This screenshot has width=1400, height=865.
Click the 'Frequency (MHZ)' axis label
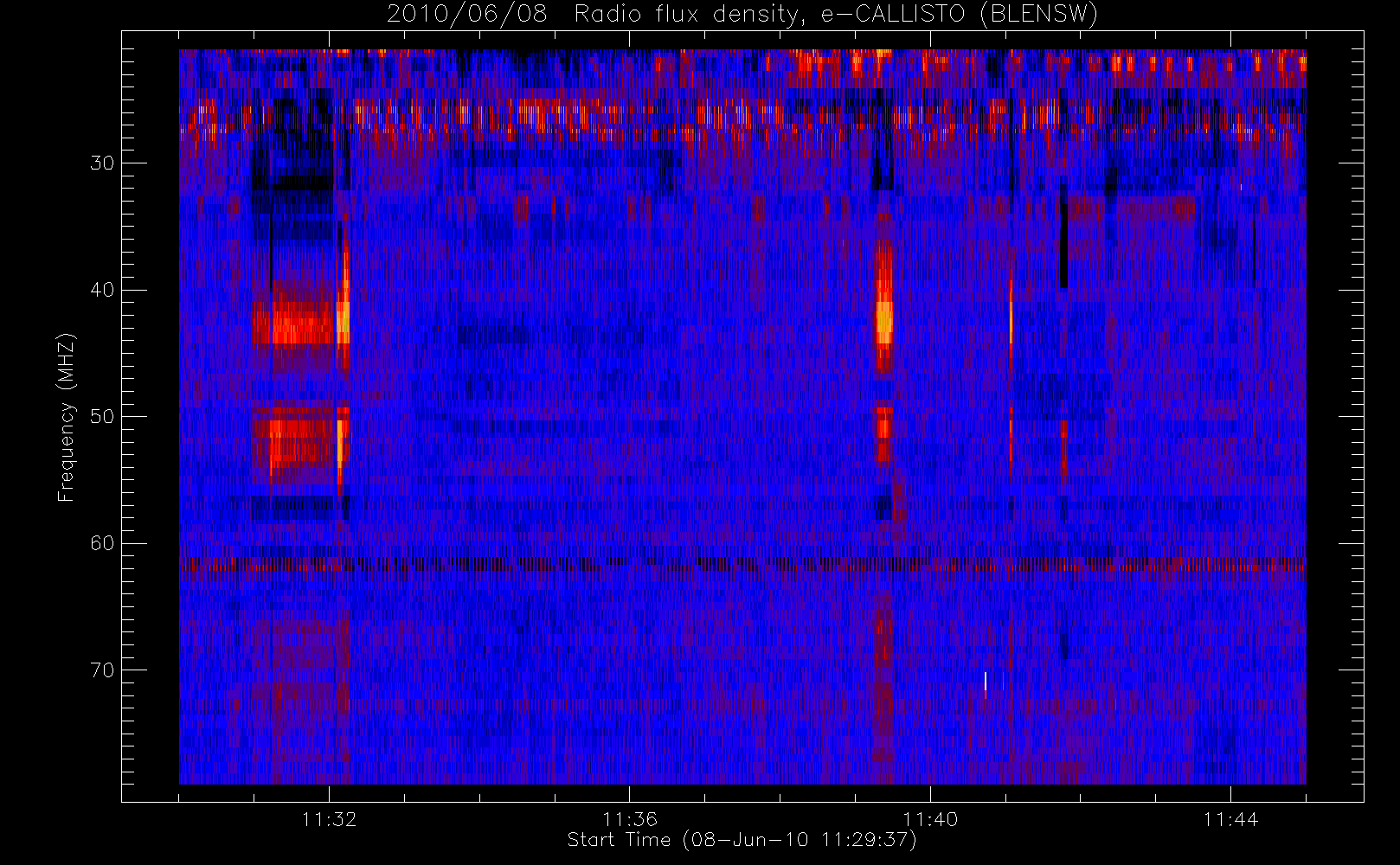point(66,417)
